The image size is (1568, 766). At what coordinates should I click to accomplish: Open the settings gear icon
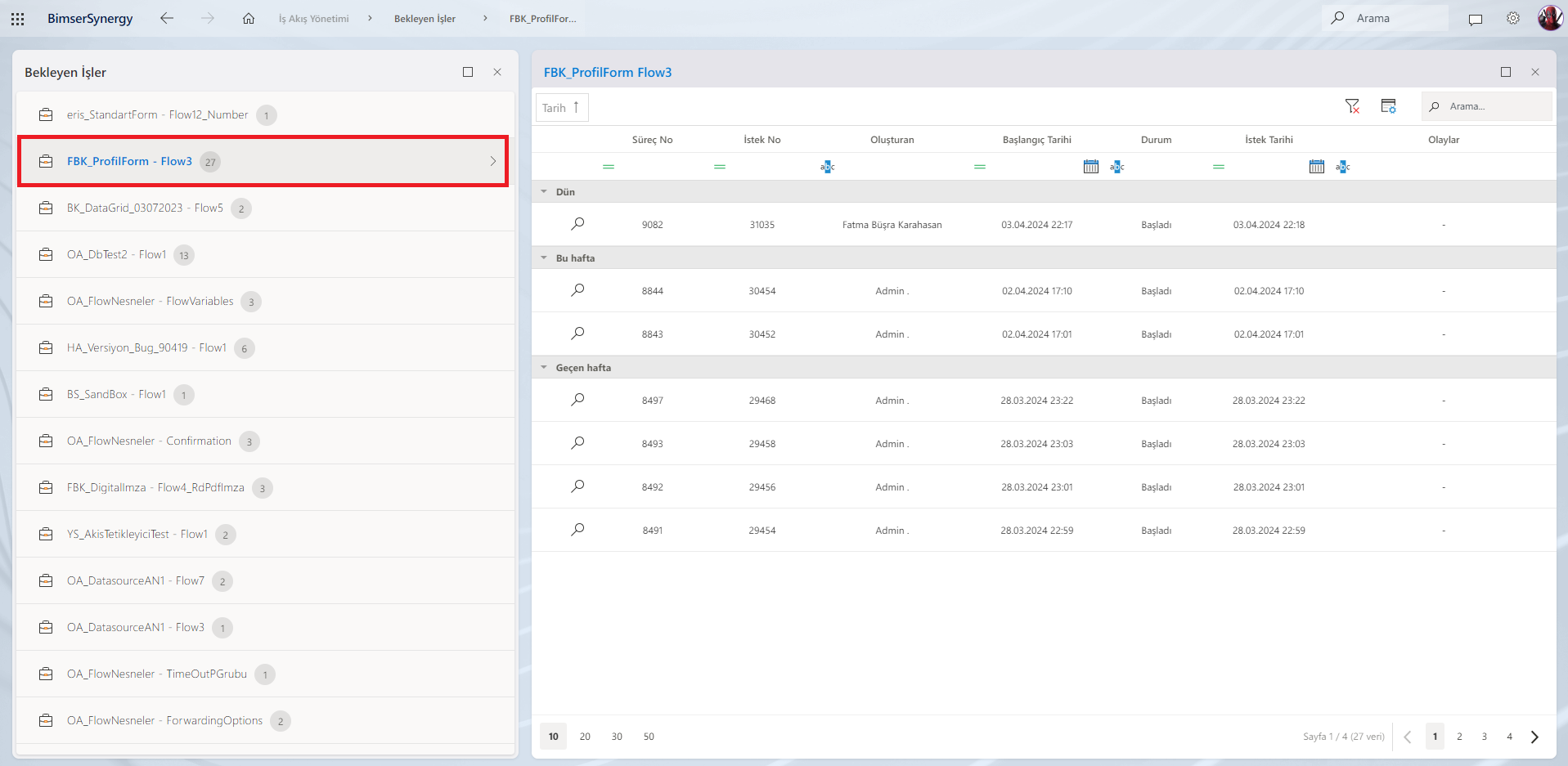pos(1513,18)
